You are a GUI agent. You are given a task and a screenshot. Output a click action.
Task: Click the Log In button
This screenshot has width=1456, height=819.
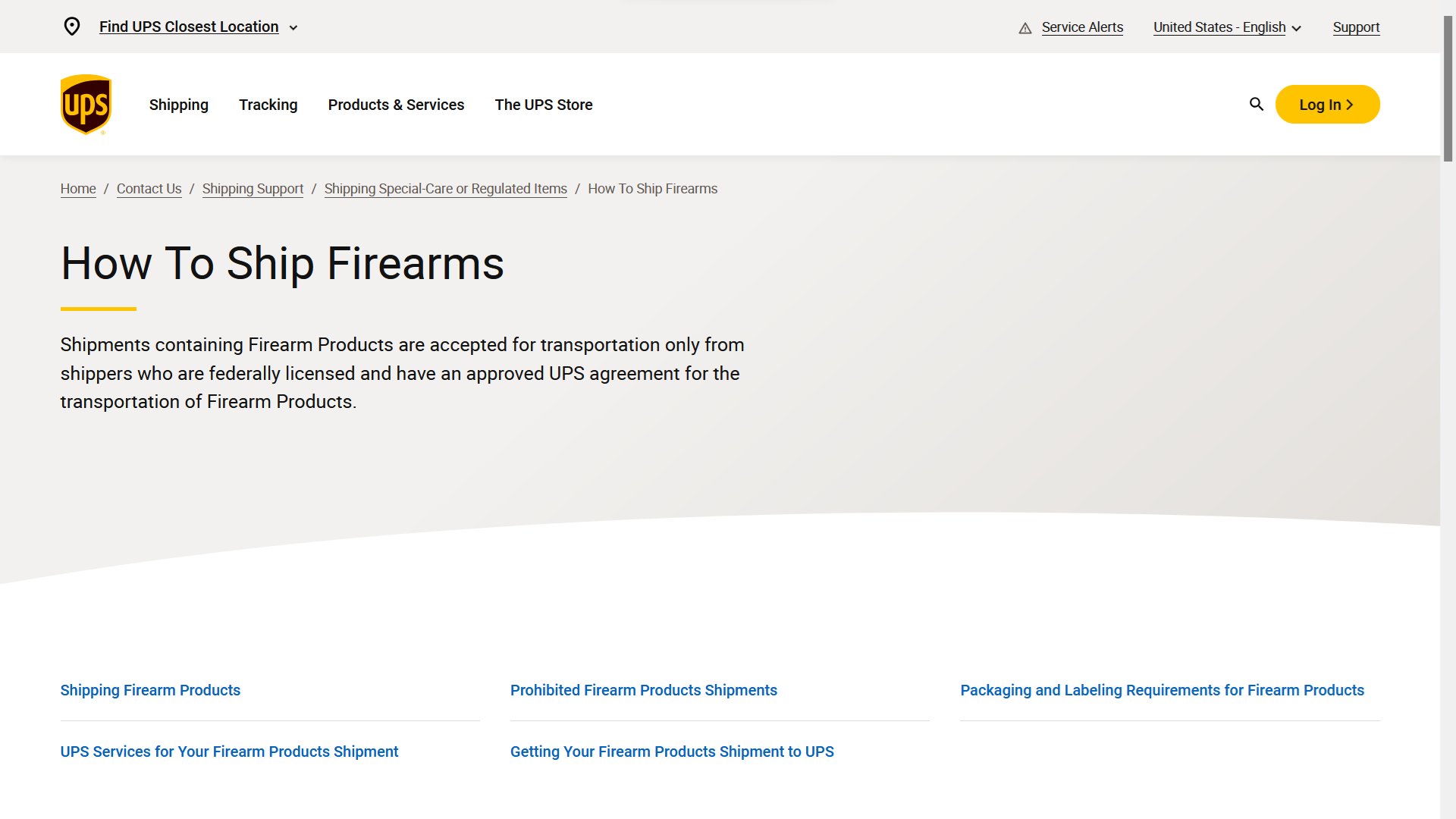1327,105
